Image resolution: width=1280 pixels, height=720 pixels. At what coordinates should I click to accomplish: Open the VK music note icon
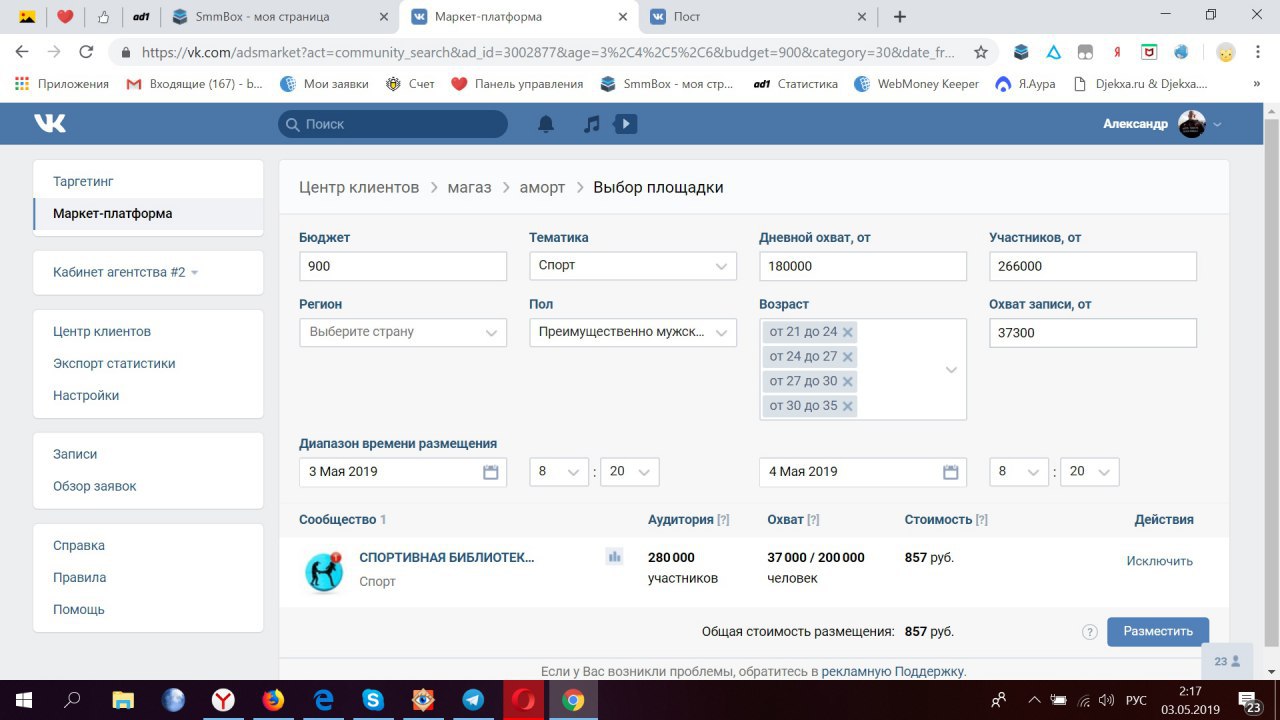tap(592, 124)
